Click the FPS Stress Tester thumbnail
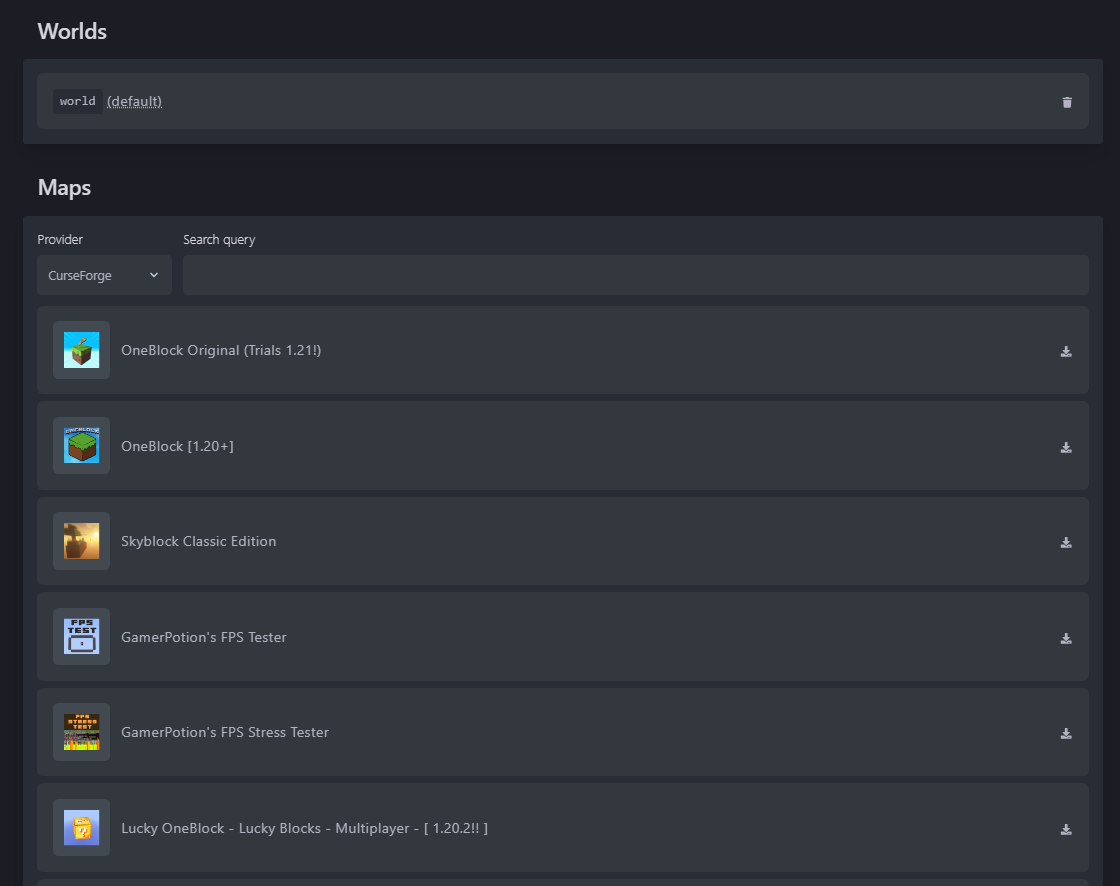 (x=81, y=732)
